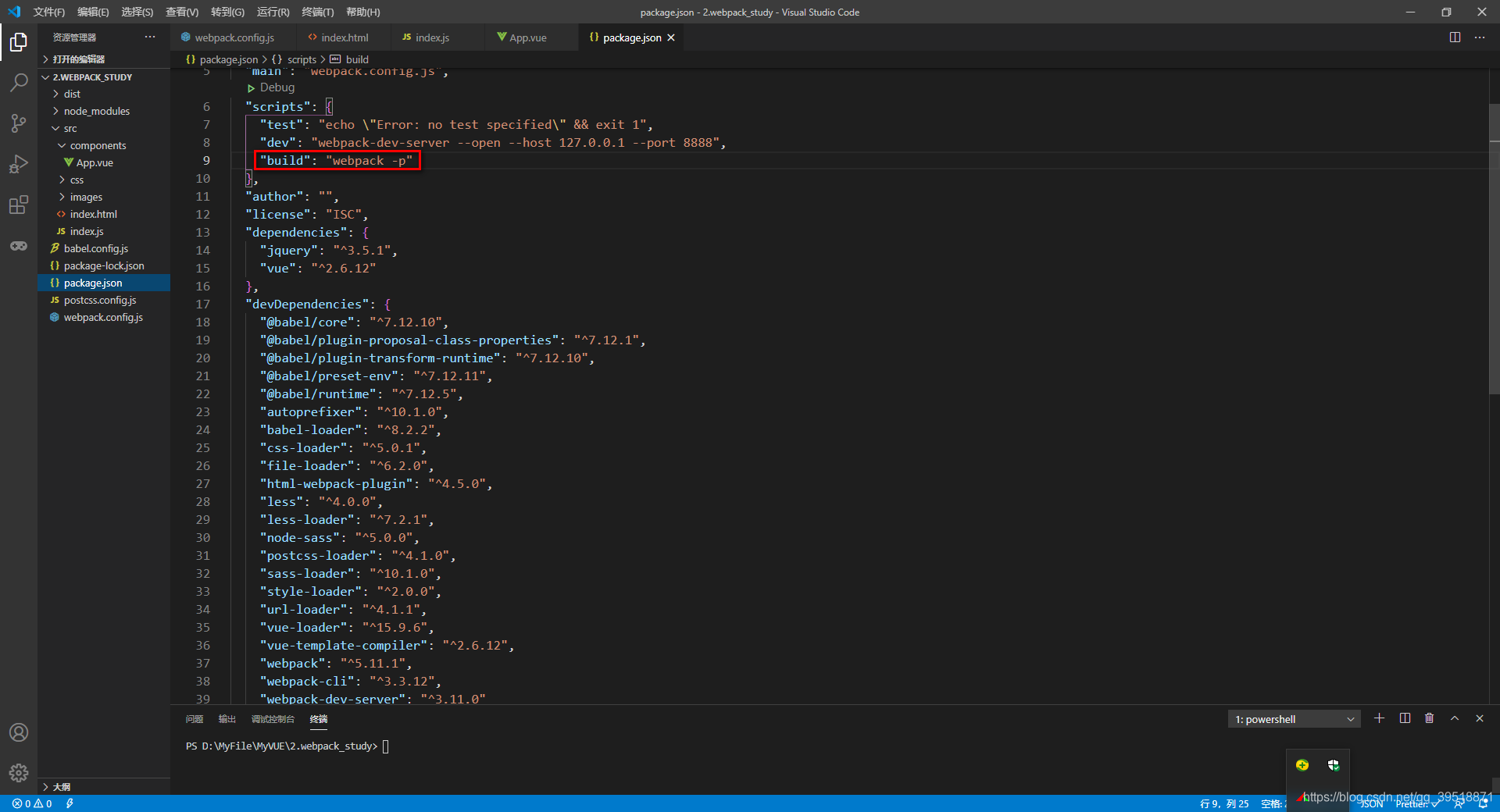Screen dimensions: 1500x812
Task: Open App.vue in the file tree
Action: 104,162
